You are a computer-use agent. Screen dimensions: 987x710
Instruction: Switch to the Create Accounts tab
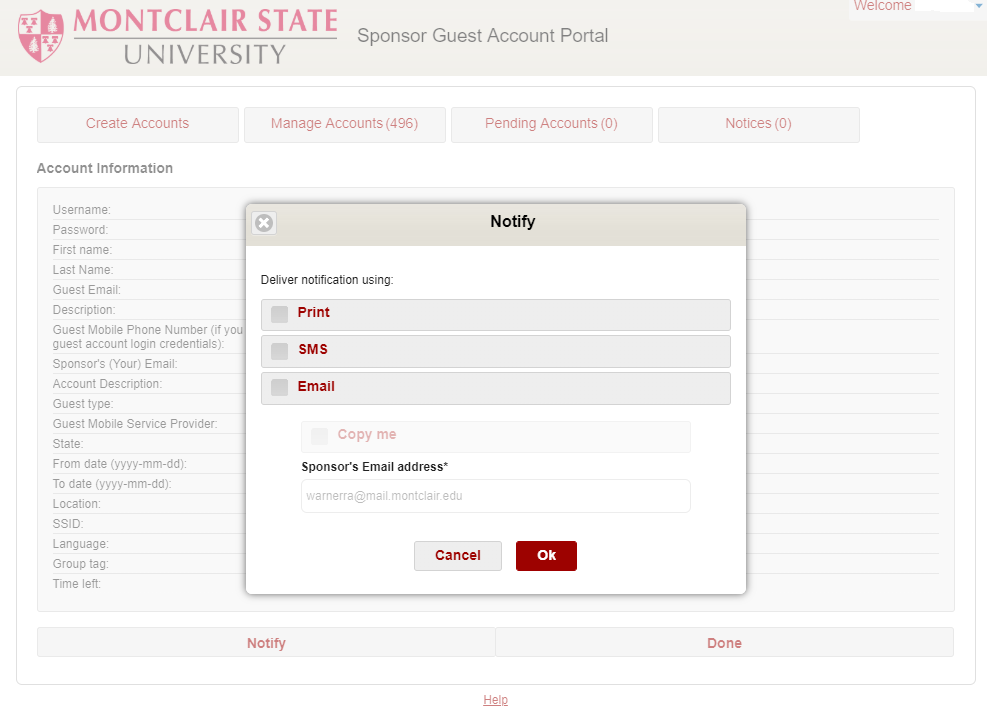(138, 124)
